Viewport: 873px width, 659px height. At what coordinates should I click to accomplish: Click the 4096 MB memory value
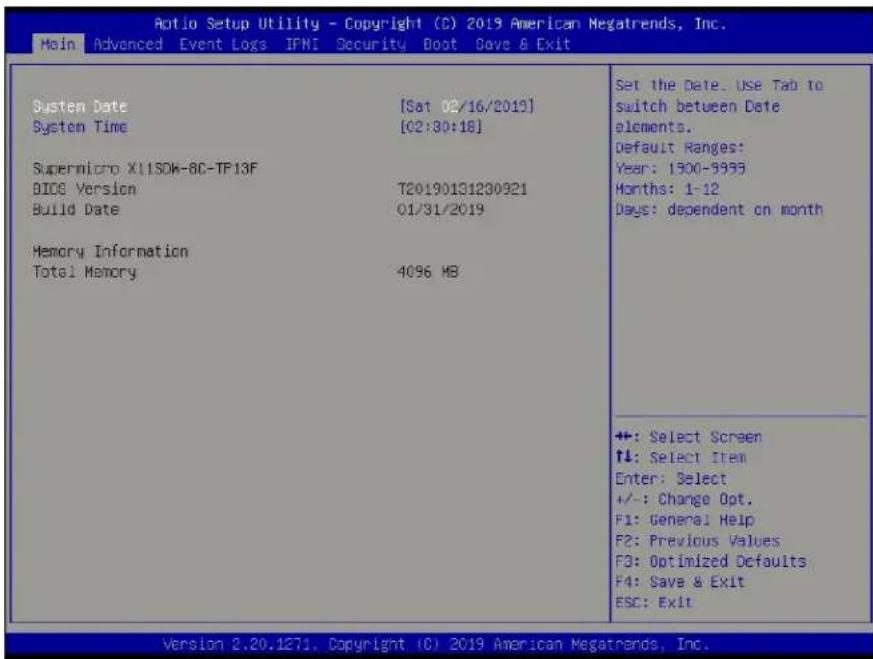pos(428,272)
